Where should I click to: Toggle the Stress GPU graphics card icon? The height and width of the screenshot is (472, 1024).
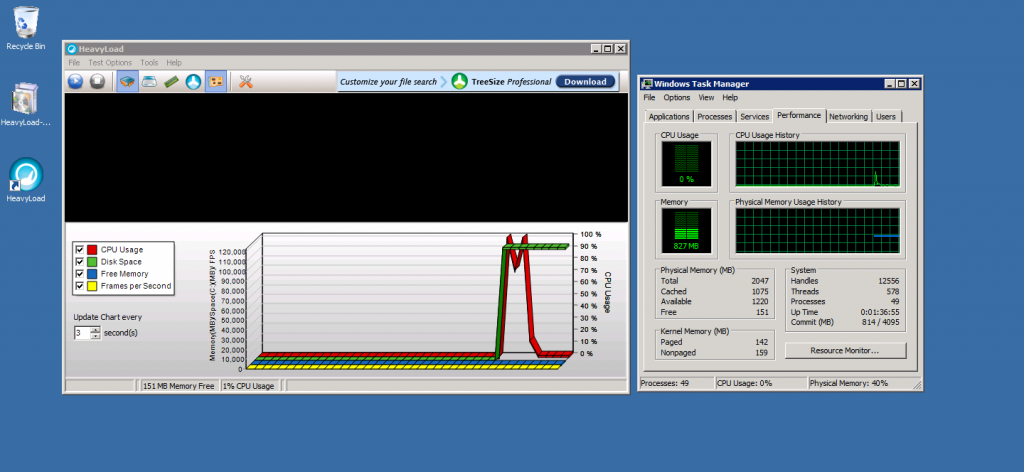tap(216, 82)
